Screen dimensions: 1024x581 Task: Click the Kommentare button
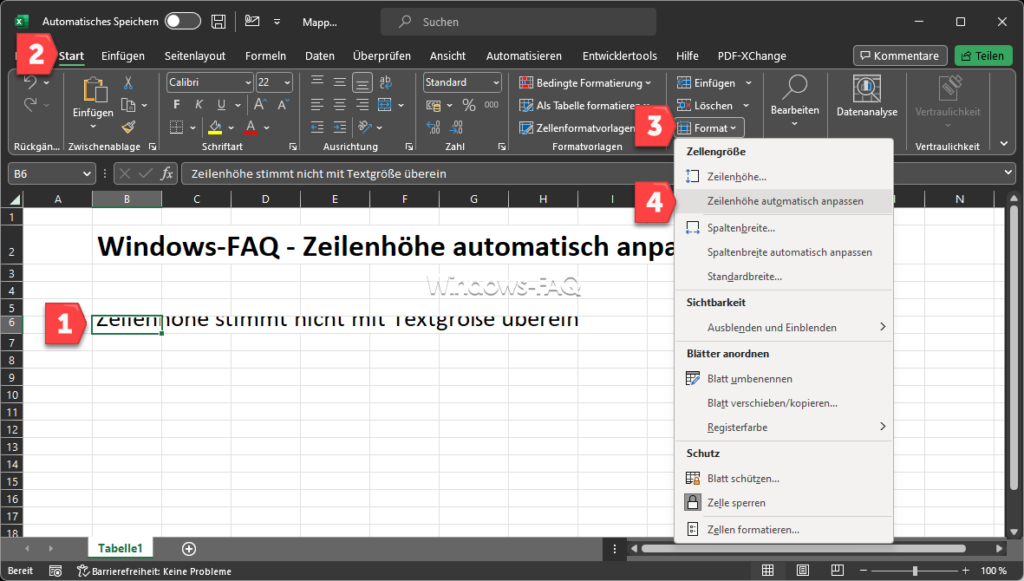pos(900,55)
